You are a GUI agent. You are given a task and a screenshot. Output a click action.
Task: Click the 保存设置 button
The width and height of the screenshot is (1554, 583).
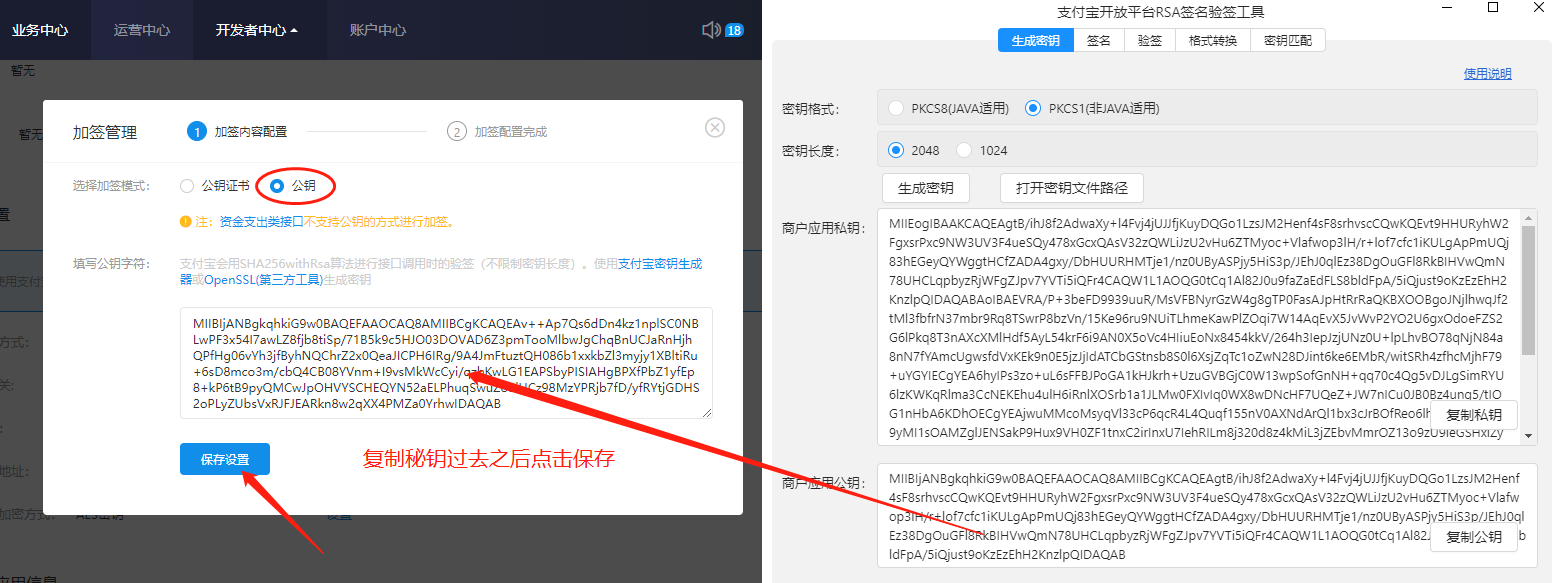coord(225,459)
